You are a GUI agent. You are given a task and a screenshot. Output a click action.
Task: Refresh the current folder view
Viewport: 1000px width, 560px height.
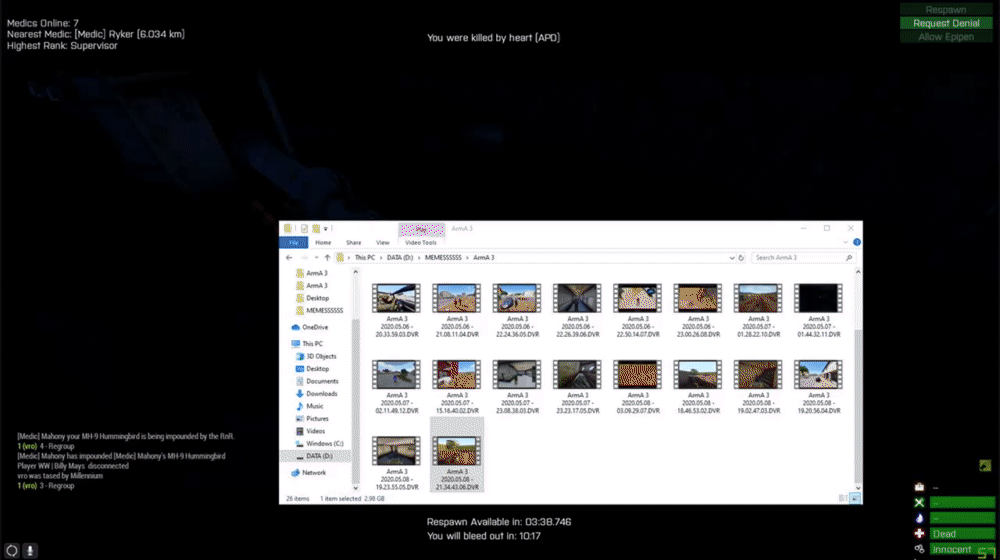[x=741, y=258]
